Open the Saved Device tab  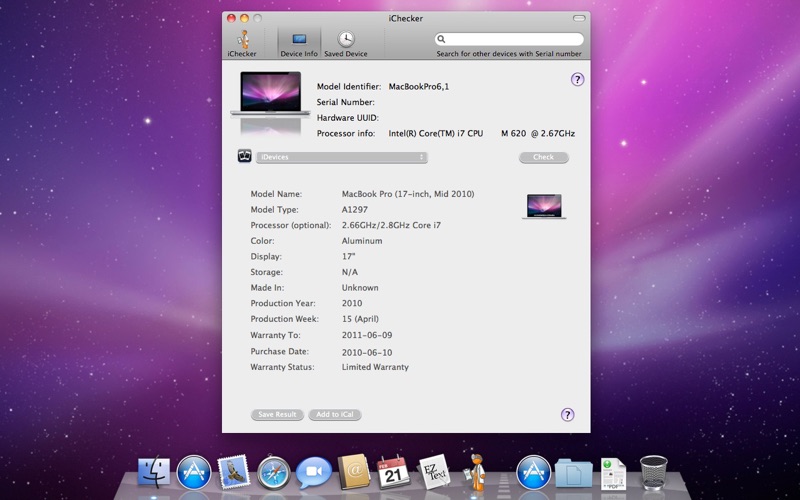point(346,43)
